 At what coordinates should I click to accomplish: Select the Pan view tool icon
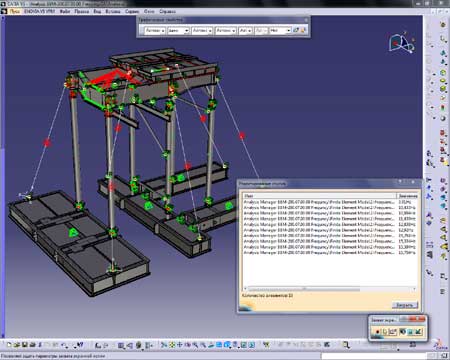pos(180,345)
